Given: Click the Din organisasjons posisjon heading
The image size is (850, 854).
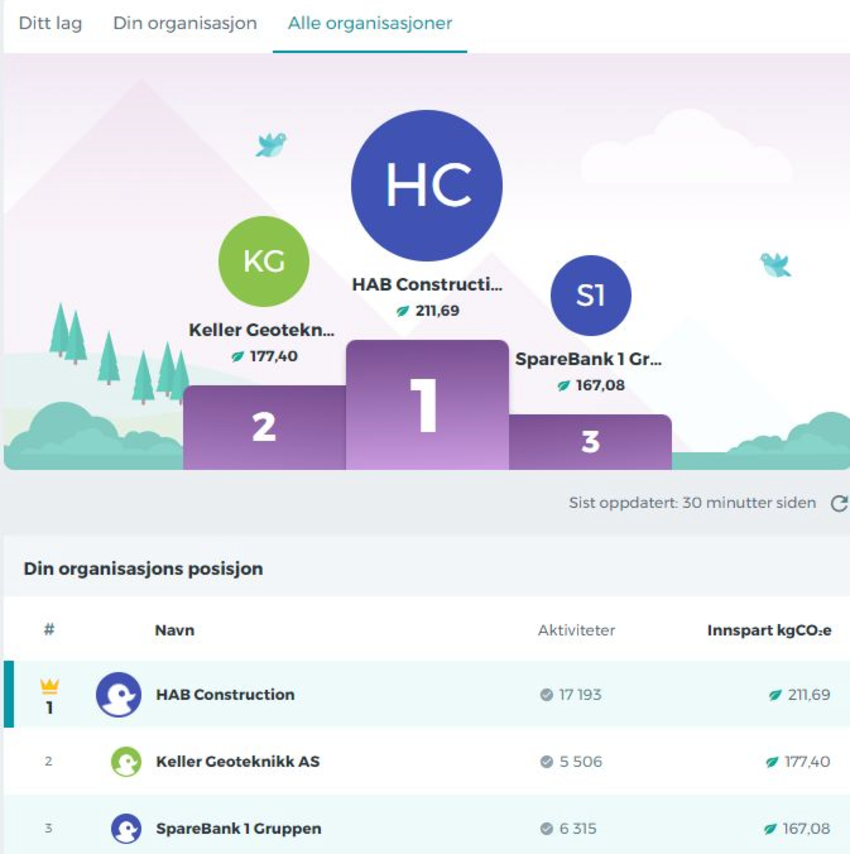Looking at the screenshot, I should tap(143, 569).
